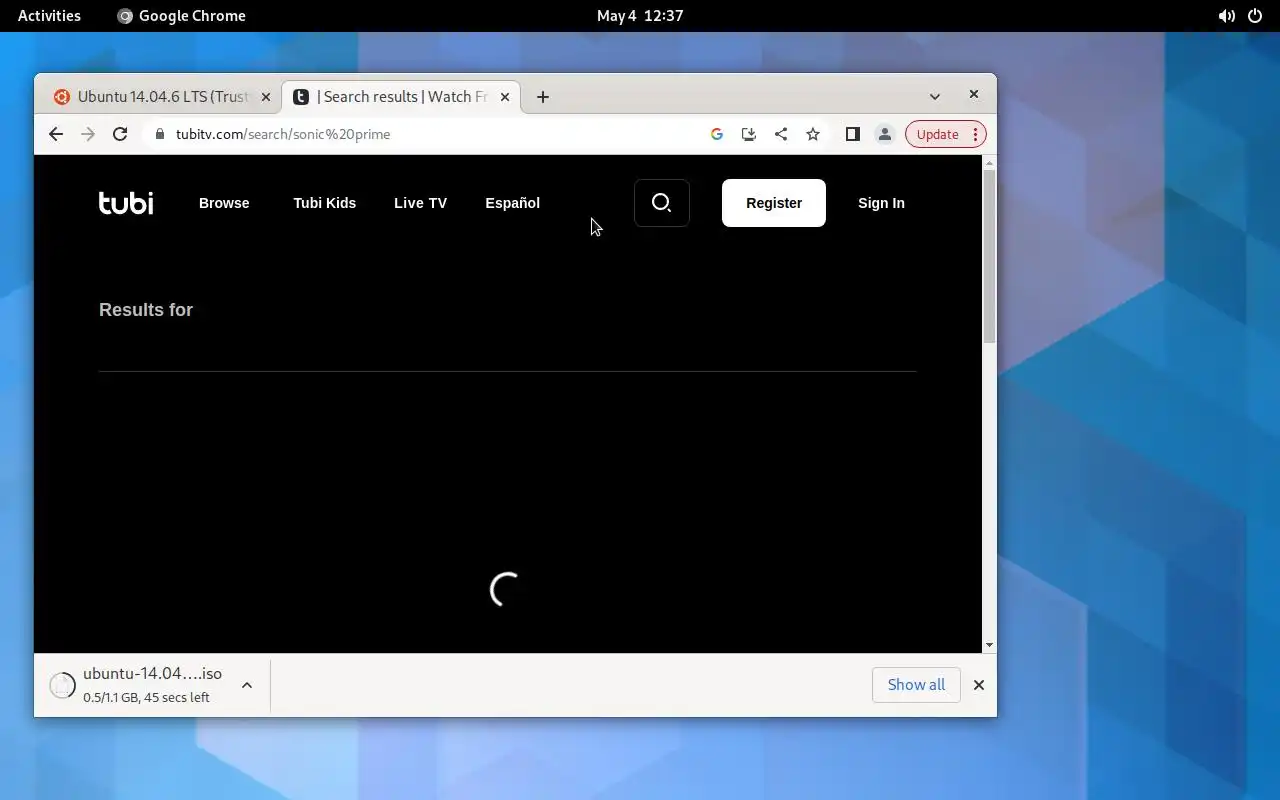Share this page via the share icon
1280x800 pixels.
tap(781, 134)
